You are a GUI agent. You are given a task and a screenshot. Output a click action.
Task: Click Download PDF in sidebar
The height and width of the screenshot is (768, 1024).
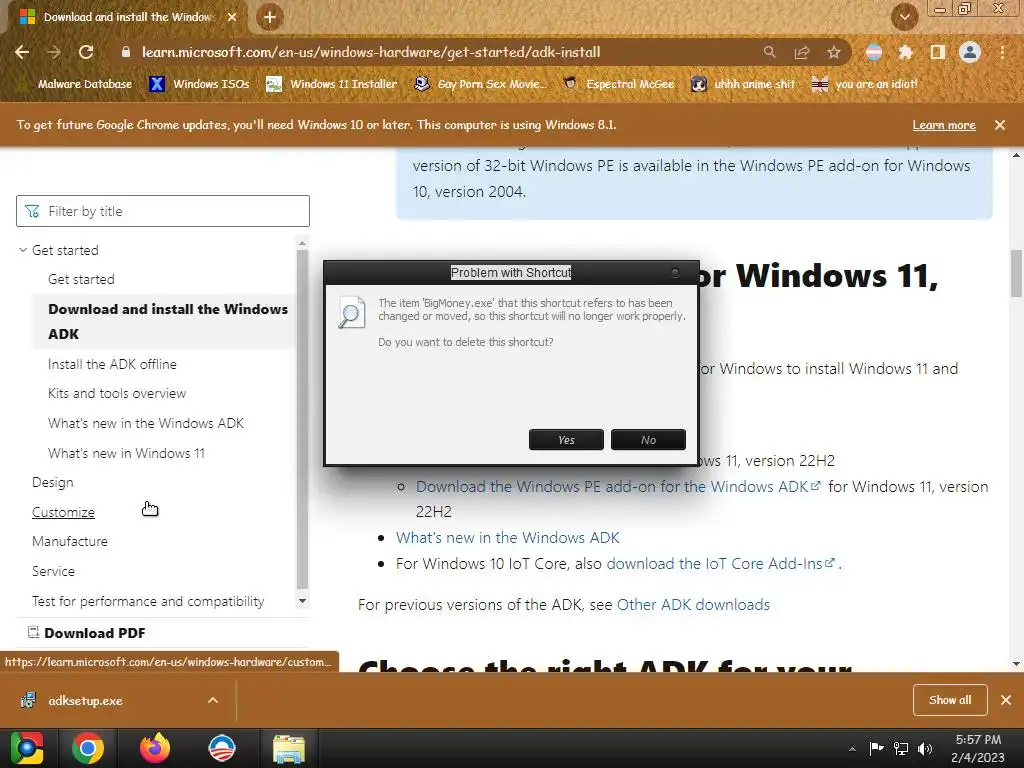[86, 633]
